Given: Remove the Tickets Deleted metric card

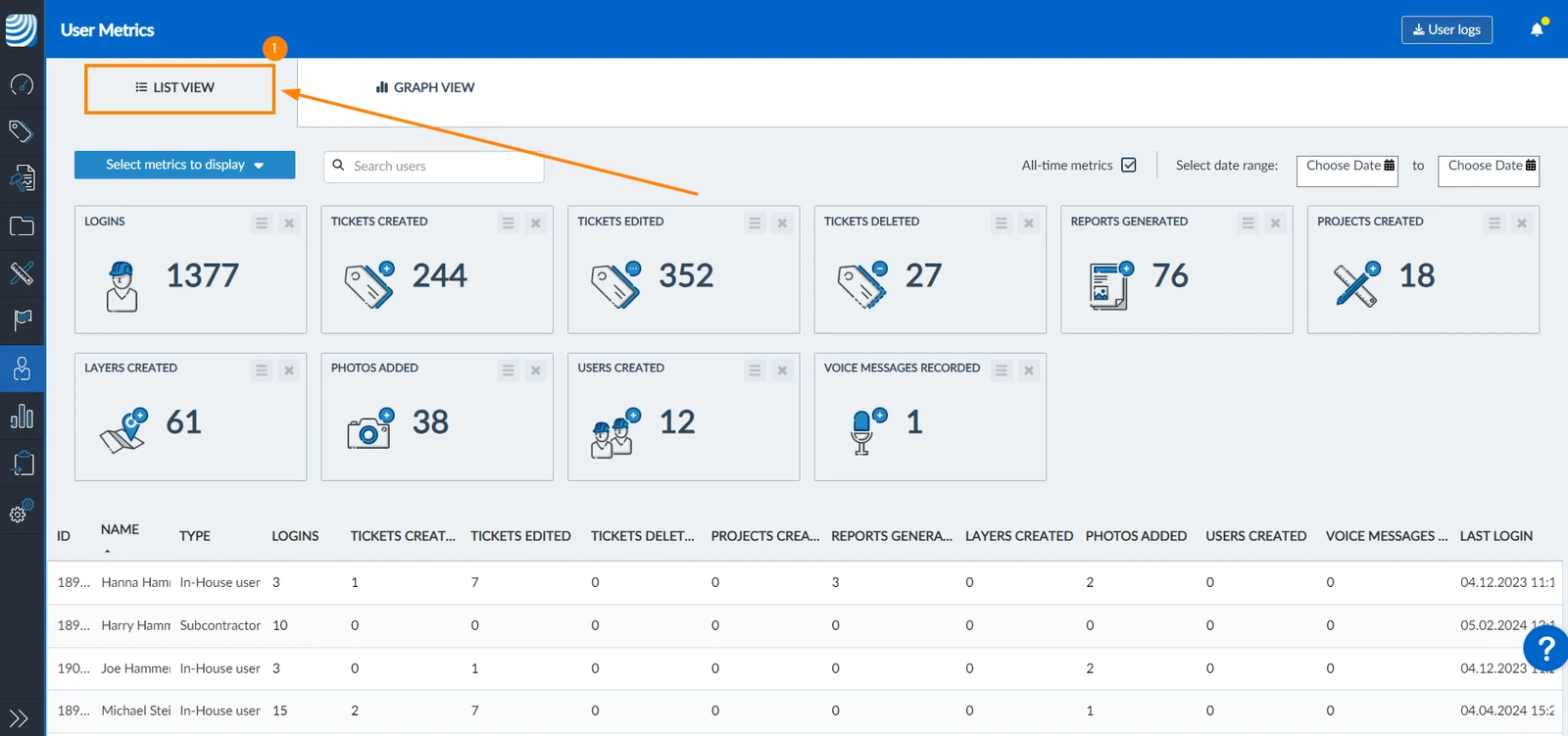Looking at the screenshot, I should point(1029,223).
